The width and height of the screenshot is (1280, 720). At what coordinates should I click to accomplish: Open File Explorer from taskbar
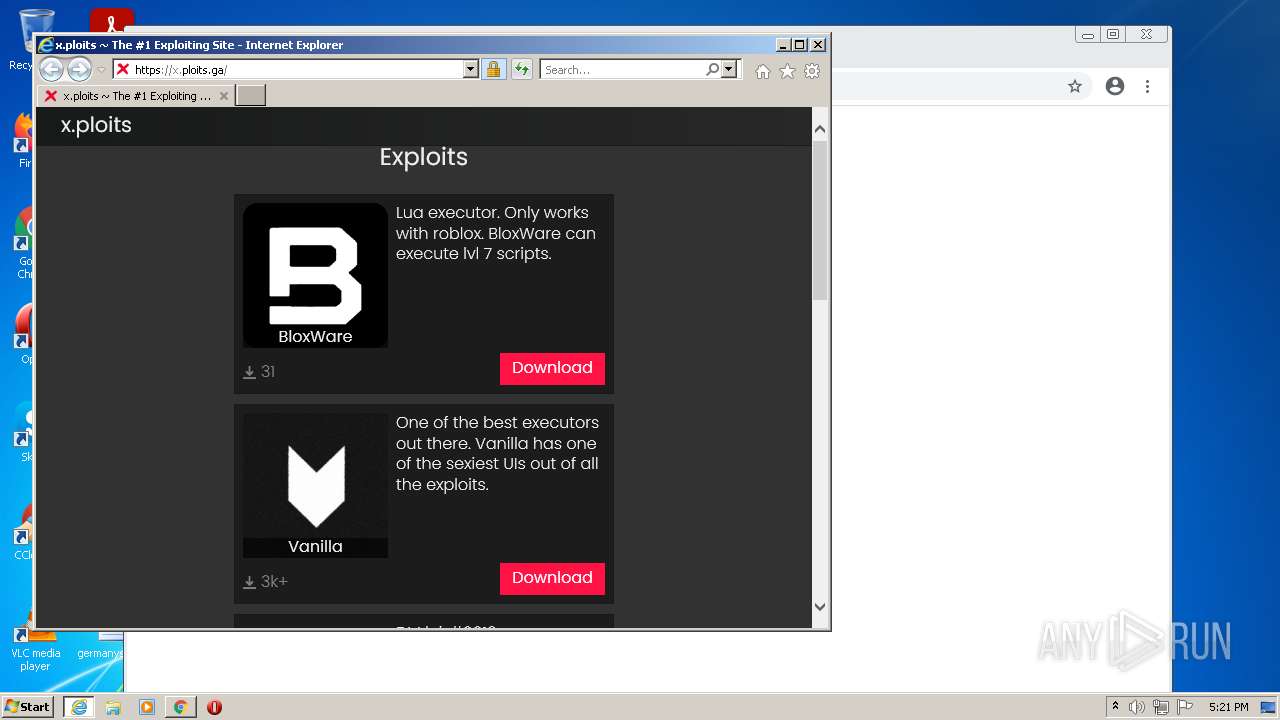click(x=113, y=707)
